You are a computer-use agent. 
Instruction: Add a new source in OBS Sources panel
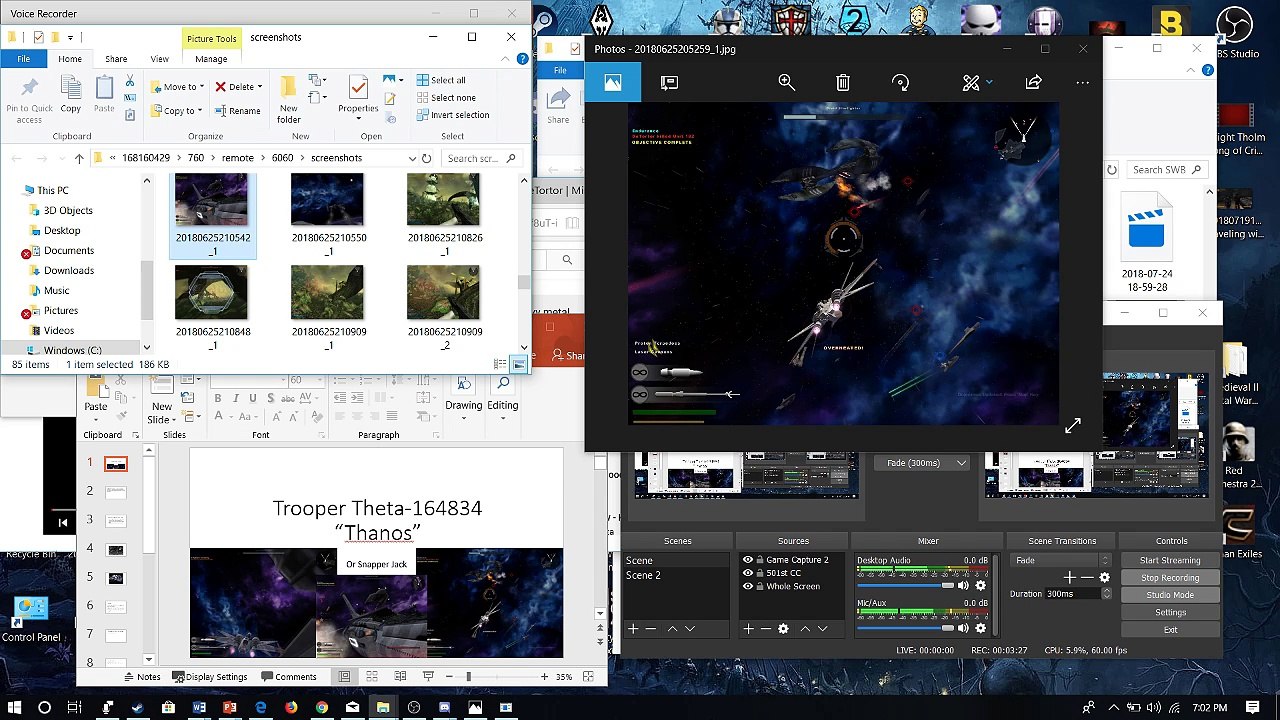[x=748, y=629]
